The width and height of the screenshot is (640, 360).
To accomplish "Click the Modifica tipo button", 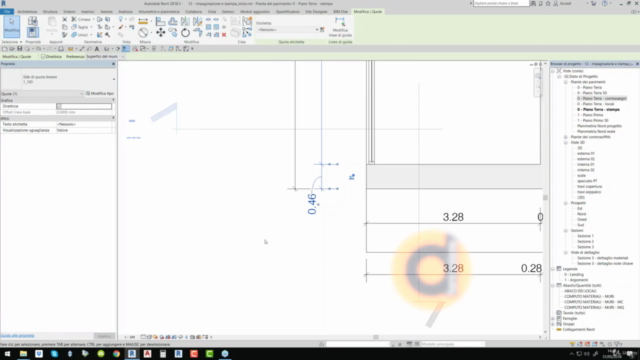I will pos(100,93).
